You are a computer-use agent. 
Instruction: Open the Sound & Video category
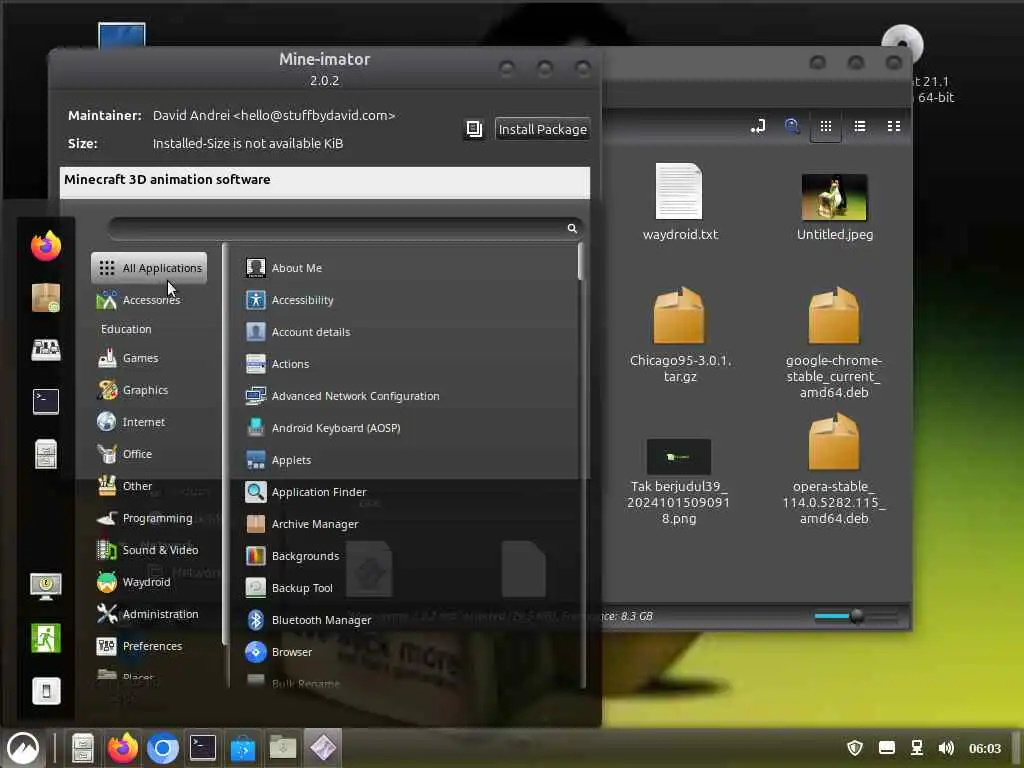click(x=149, y=550)
